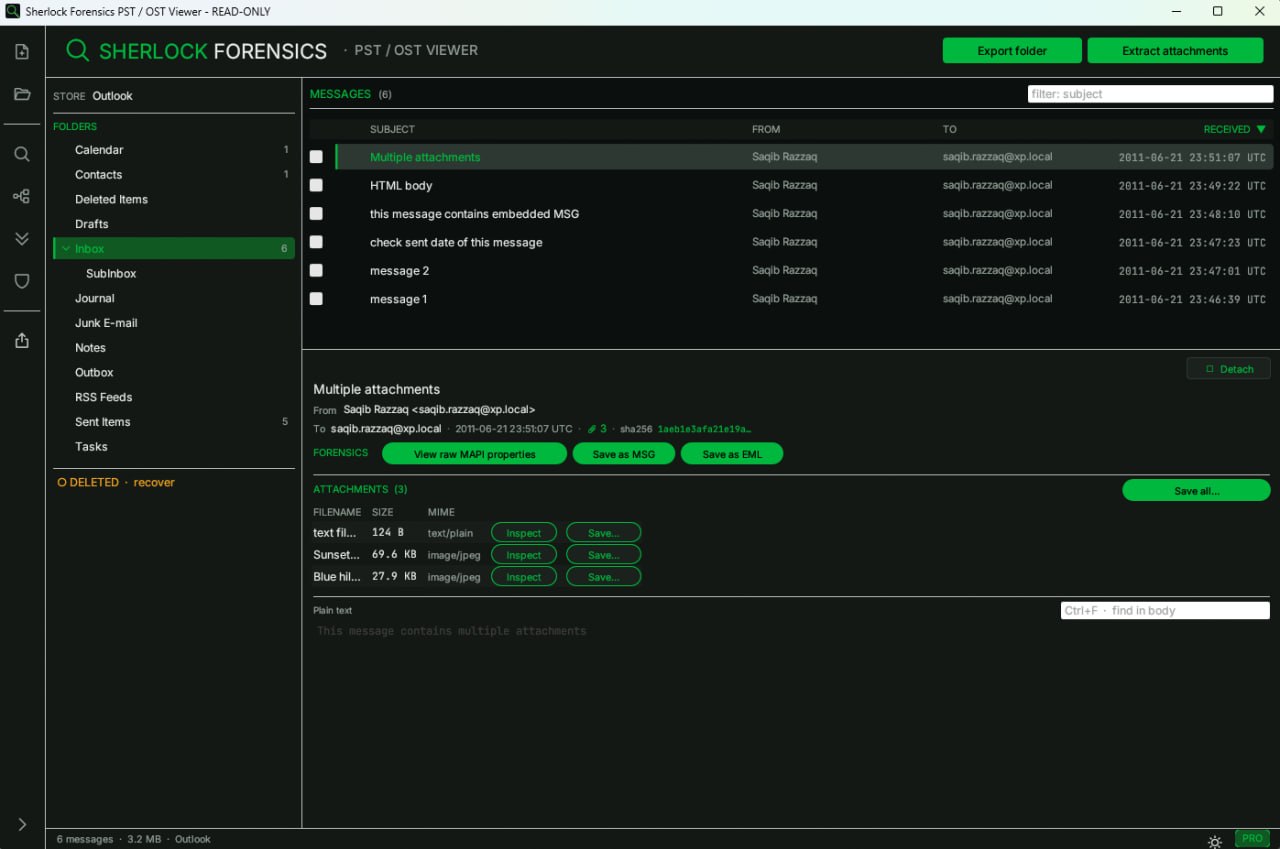The height and width of the screenshot is (849, 1280).
Task: Inspect the text file attachment
Action: (523, 533)
